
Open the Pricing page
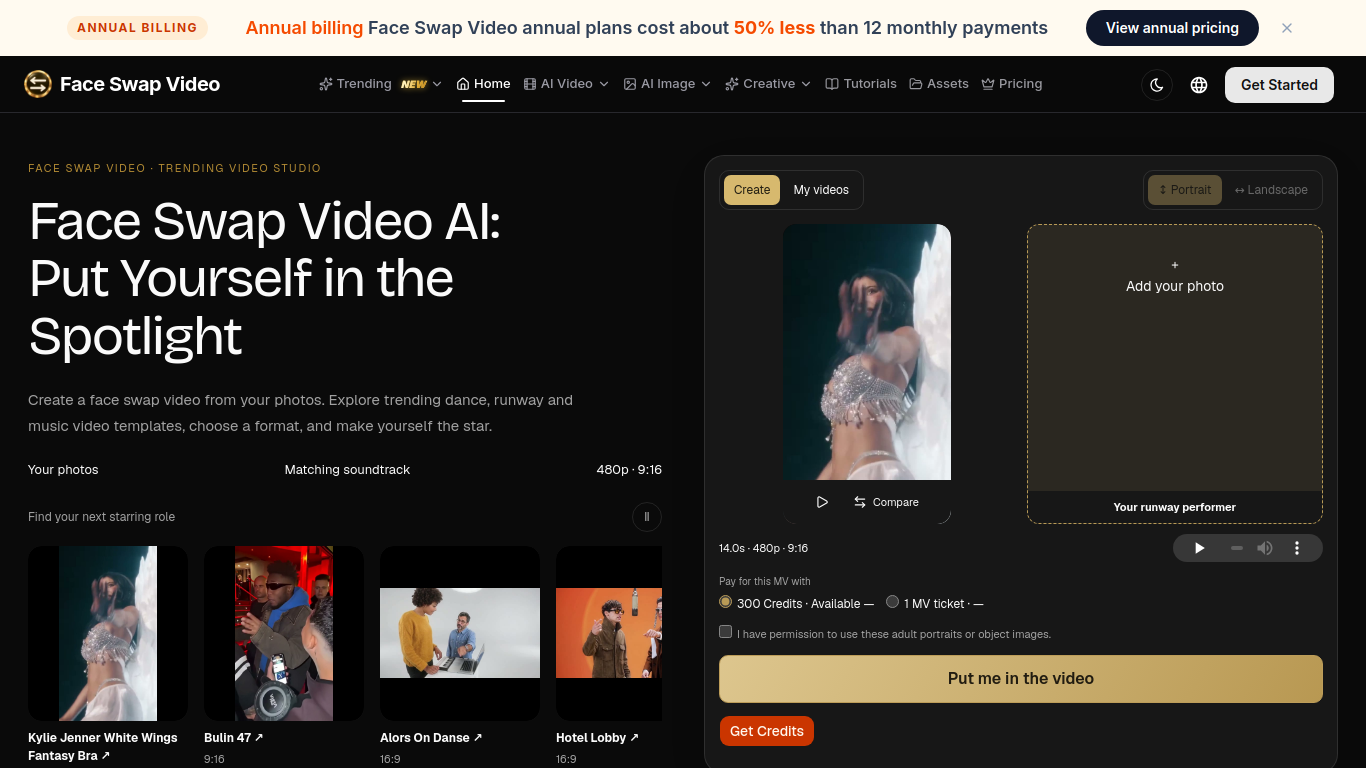1012,84
